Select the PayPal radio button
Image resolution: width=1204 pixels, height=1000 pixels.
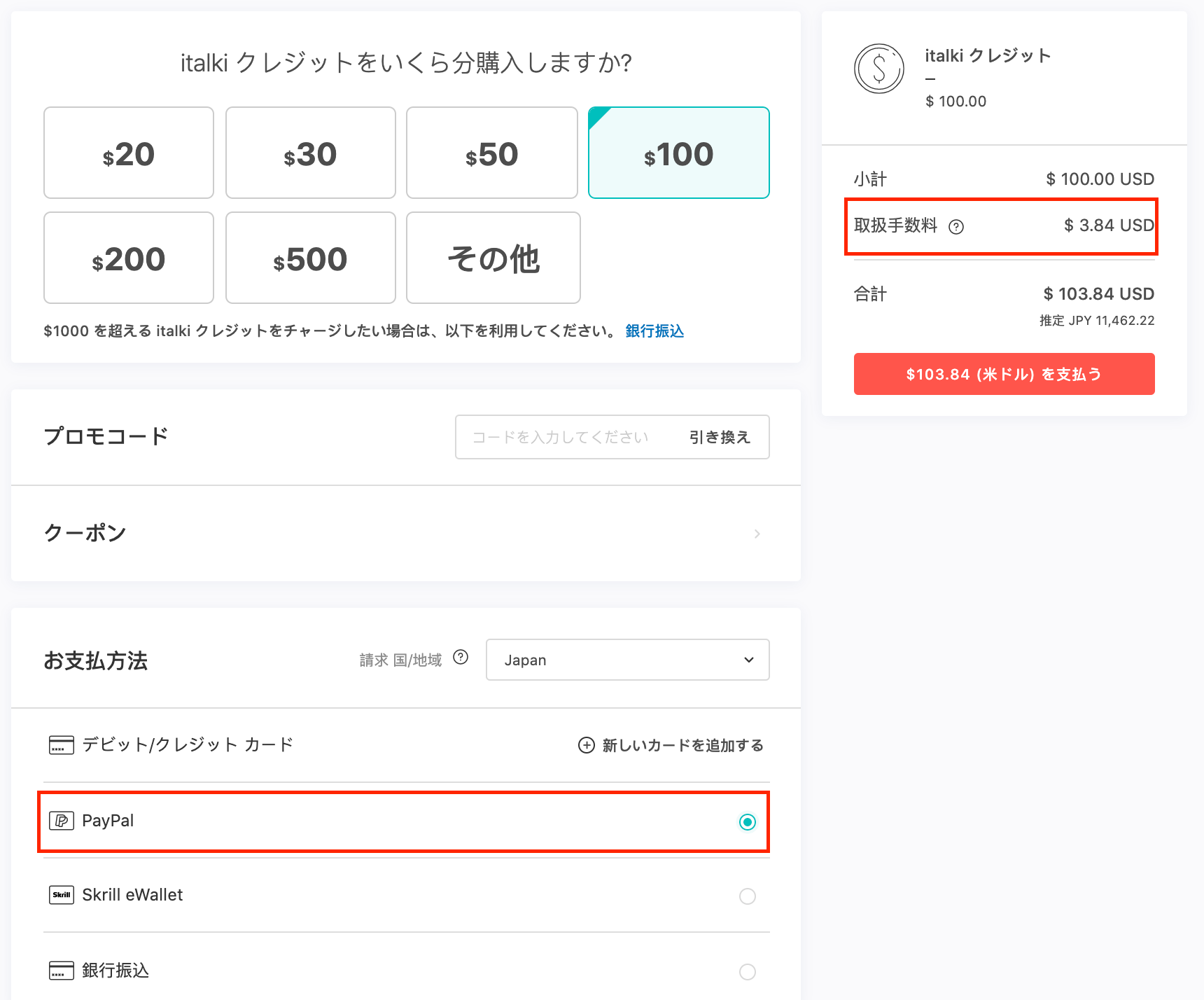click(748, 822)
